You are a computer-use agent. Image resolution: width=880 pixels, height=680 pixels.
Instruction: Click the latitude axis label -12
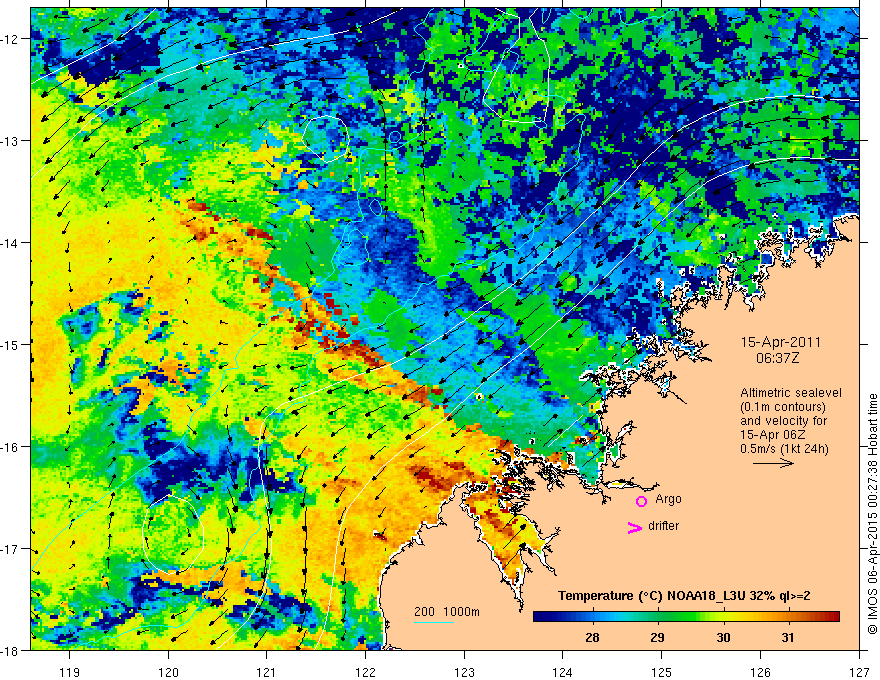pos(11,39)
